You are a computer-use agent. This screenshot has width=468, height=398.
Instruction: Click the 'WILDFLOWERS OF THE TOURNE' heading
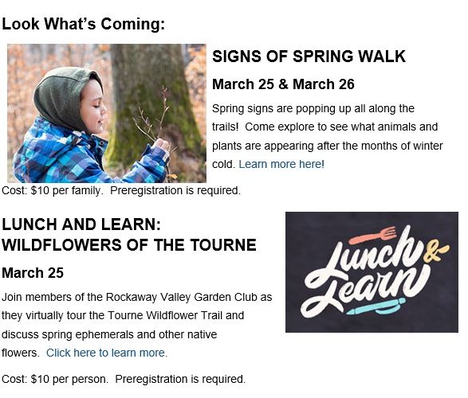click(x=129, y=245)
